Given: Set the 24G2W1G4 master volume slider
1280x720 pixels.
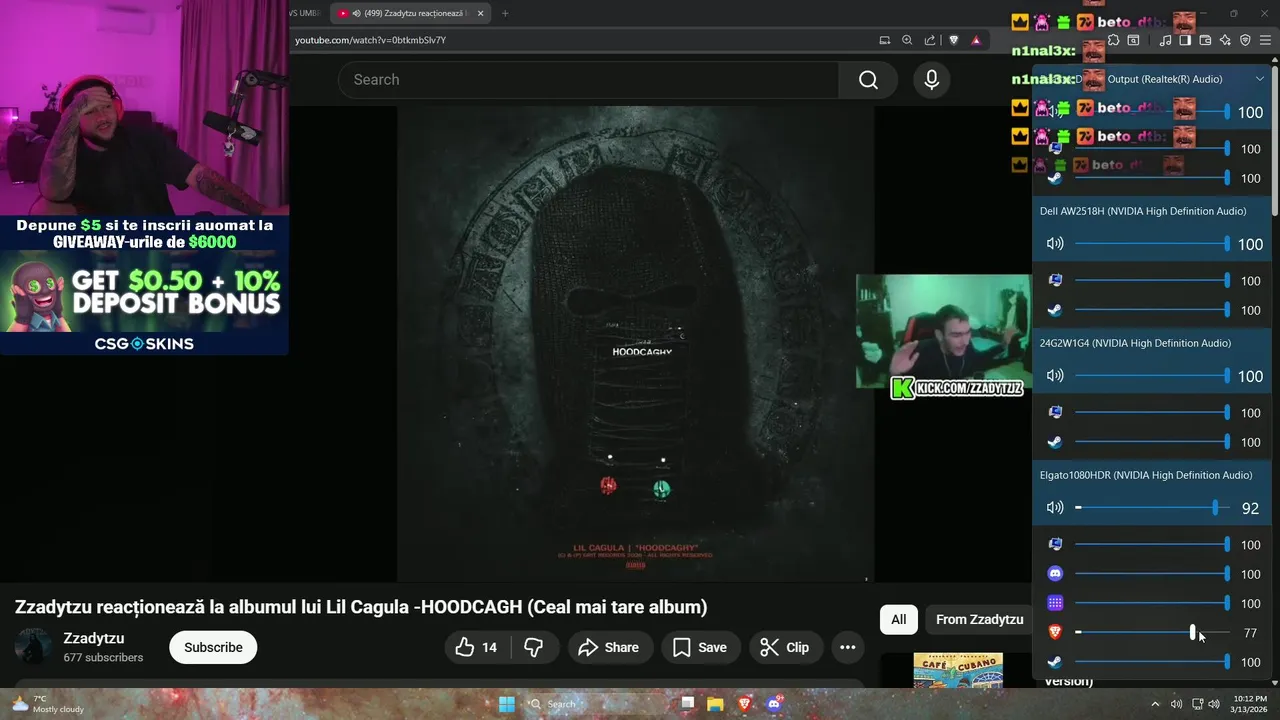Looking at the screenshot, I should 1152,376.
